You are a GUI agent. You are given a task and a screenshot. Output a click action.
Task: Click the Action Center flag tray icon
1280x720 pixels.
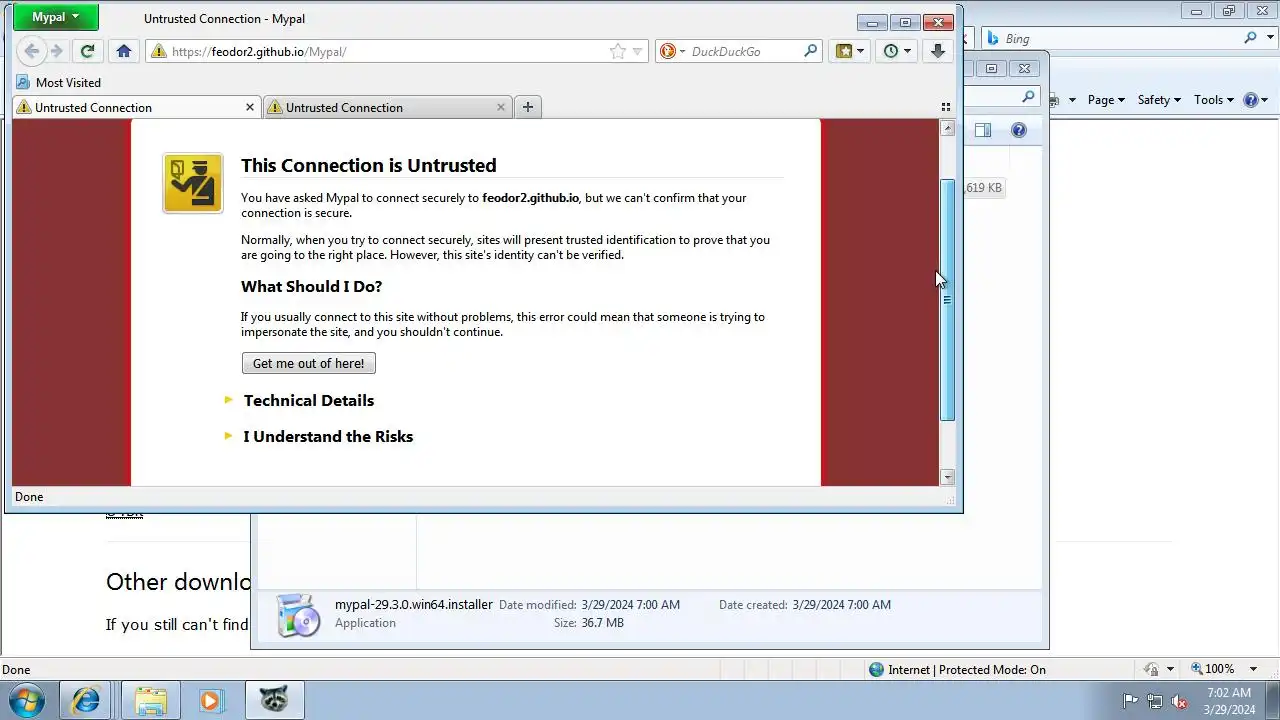click(1130, 701)
